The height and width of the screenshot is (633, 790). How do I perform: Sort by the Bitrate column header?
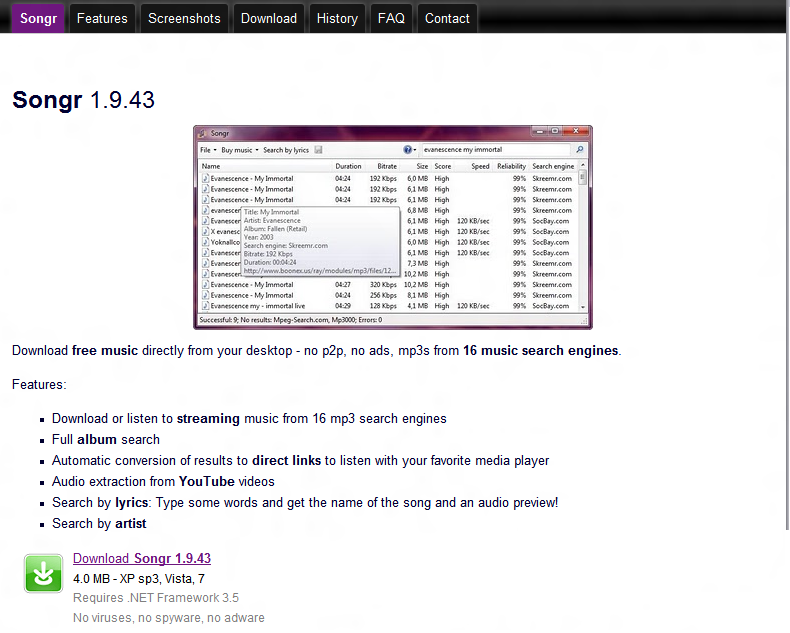(x=387, y=166)
